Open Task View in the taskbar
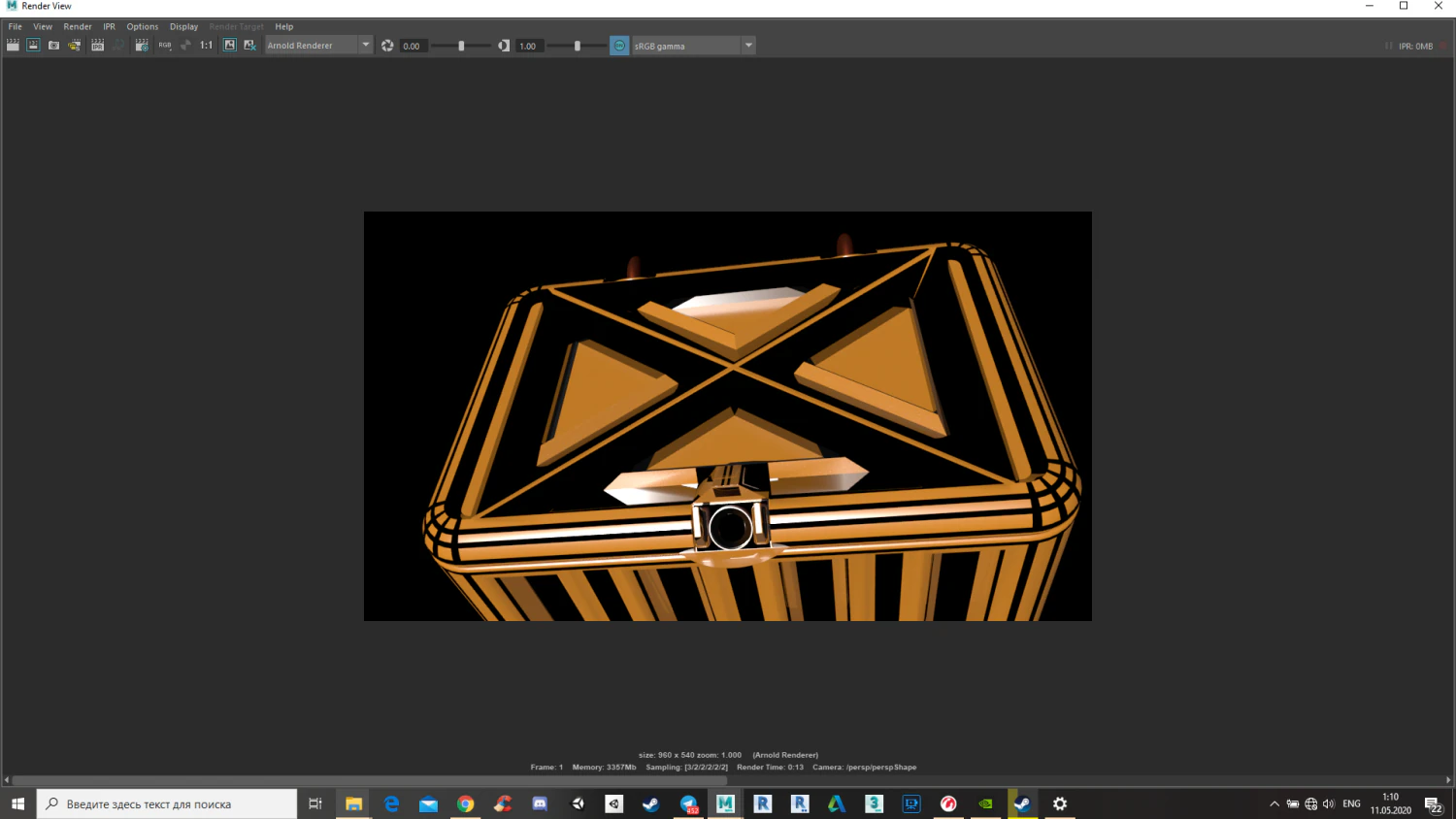Screen dimensions: 1456x819 (315, 803)
